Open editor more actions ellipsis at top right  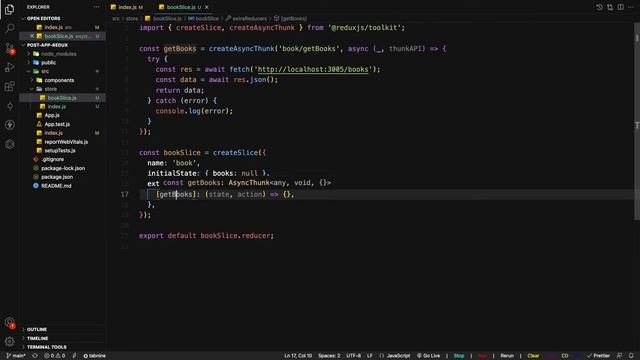point(631,7)
